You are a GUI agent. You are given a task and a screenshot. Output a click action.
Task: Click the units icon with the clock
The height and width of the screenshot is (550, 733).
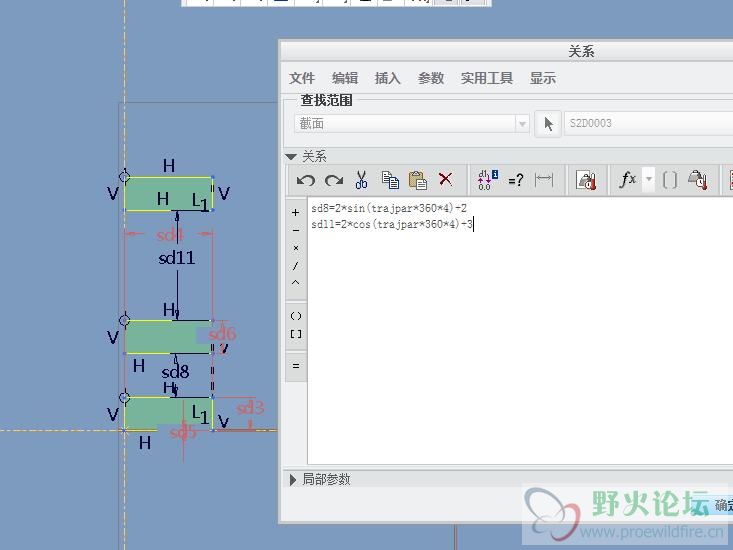[697, 180]
